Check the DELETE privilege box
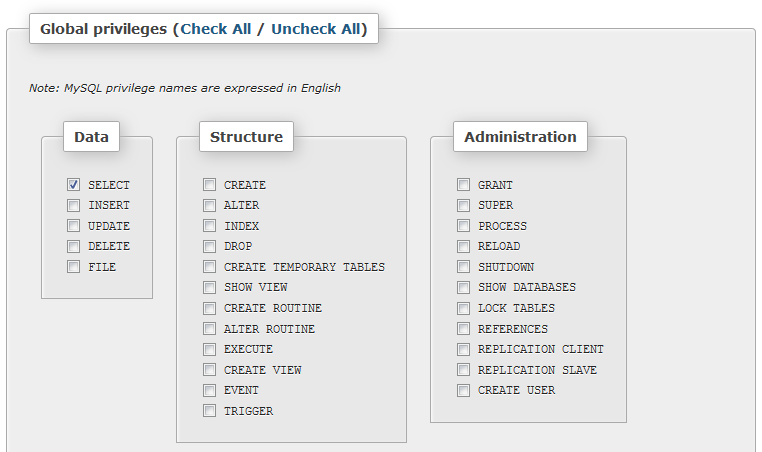This screenshot has width=762, height=452. pyautogui.click(x=74, y=246)
